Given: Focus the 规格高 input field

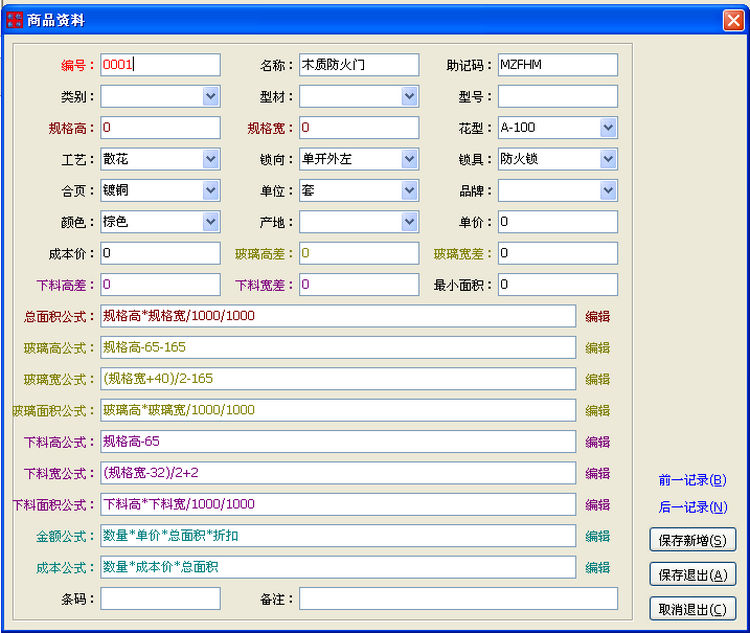Looking at the screenshot, I should point(160,128).
